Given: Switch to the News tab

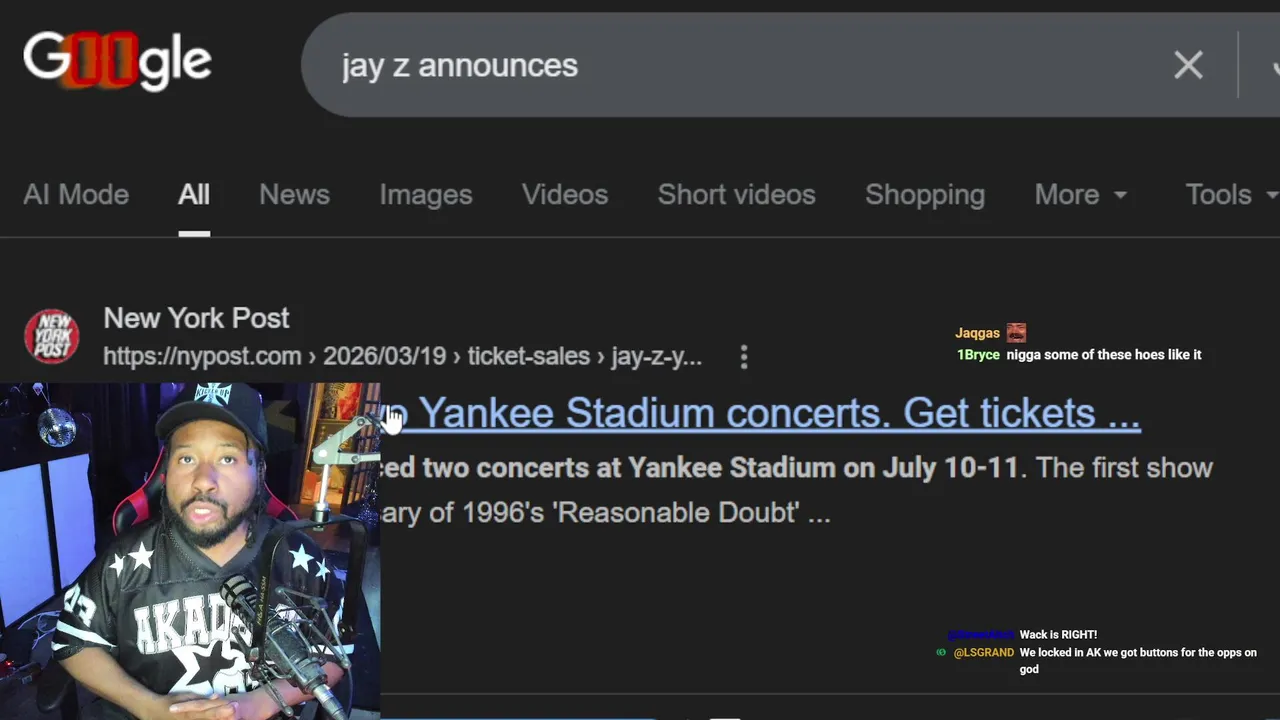Looking at the screenshot, I should 294,195.
